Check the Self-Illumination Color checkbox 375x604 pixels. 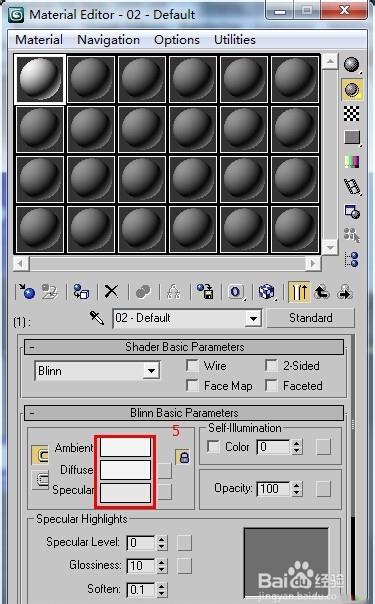(213, 447)
